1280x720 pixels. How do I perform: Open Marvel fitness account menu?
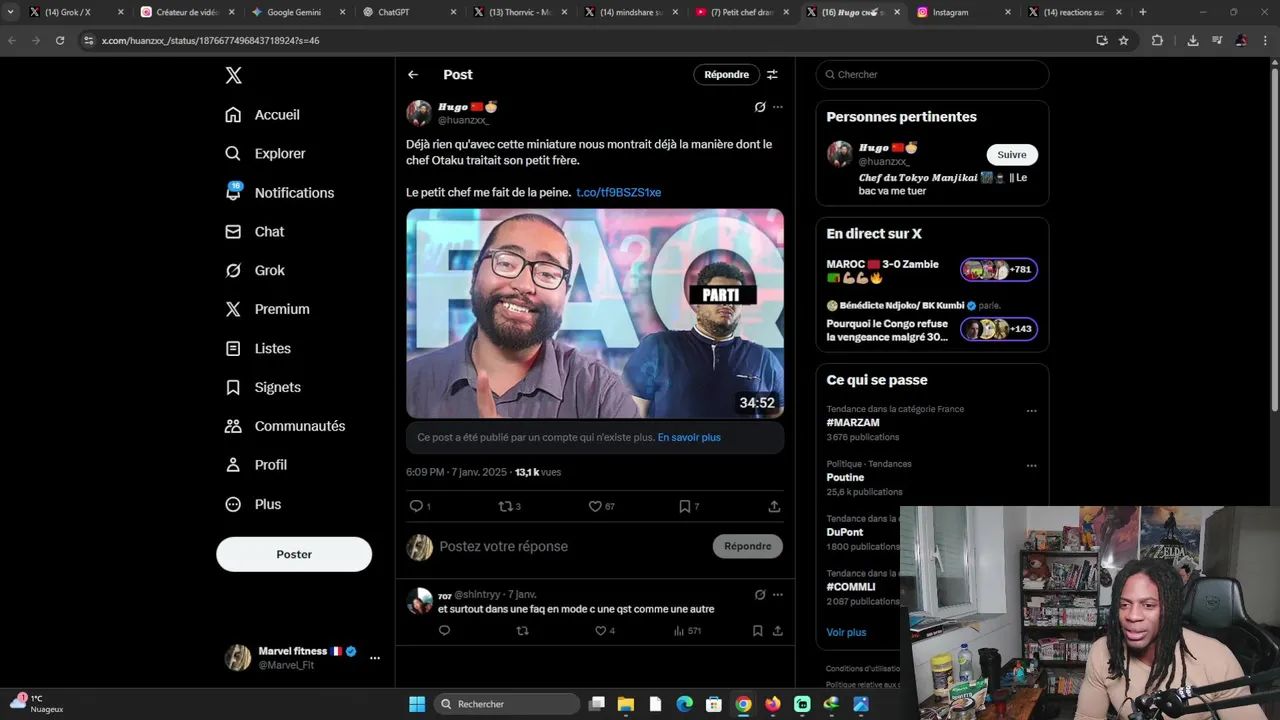click(x=304, y=658)
